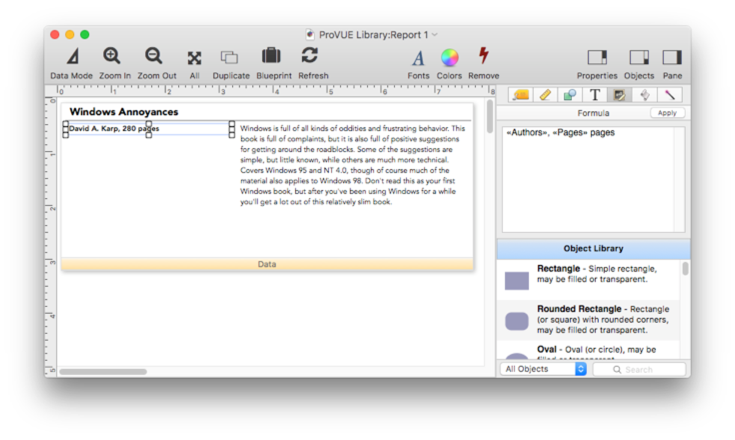The image size is (735, 440).
Task: Click the Data tile band
Action: (x=267, y=264)
